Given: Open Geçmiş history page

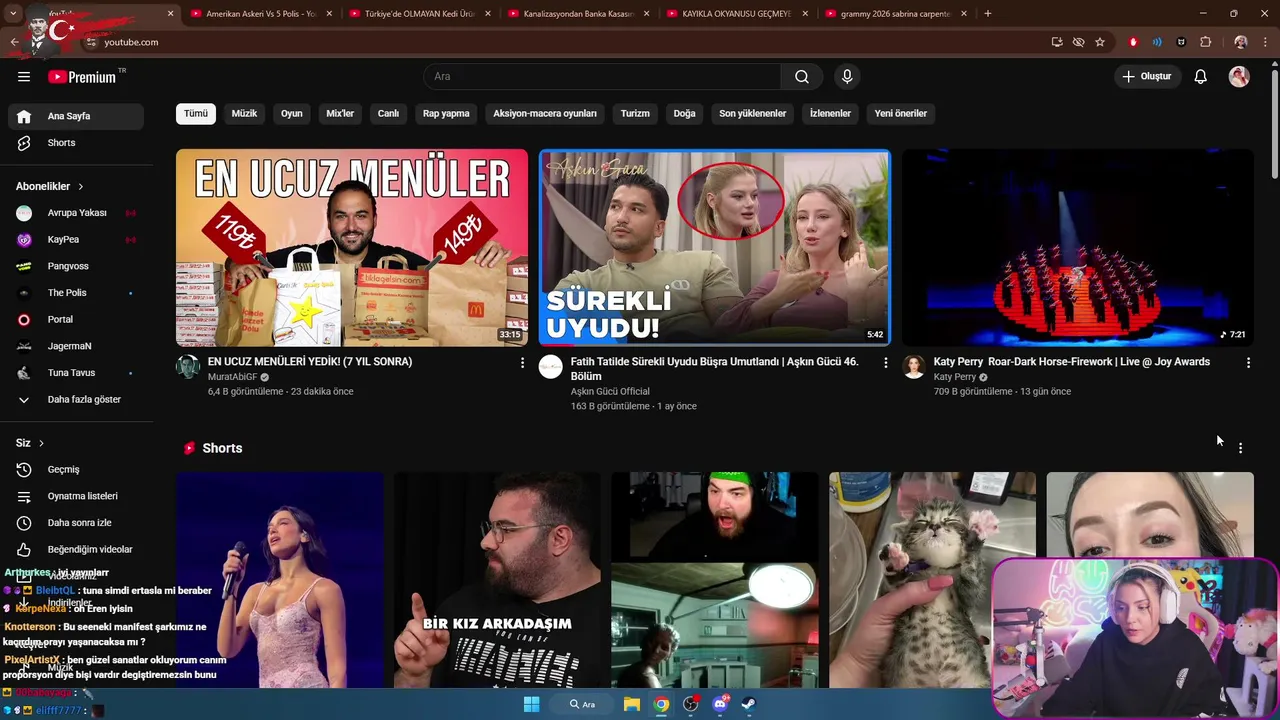Looking at the screenshot, I should [x=76, y=470].
